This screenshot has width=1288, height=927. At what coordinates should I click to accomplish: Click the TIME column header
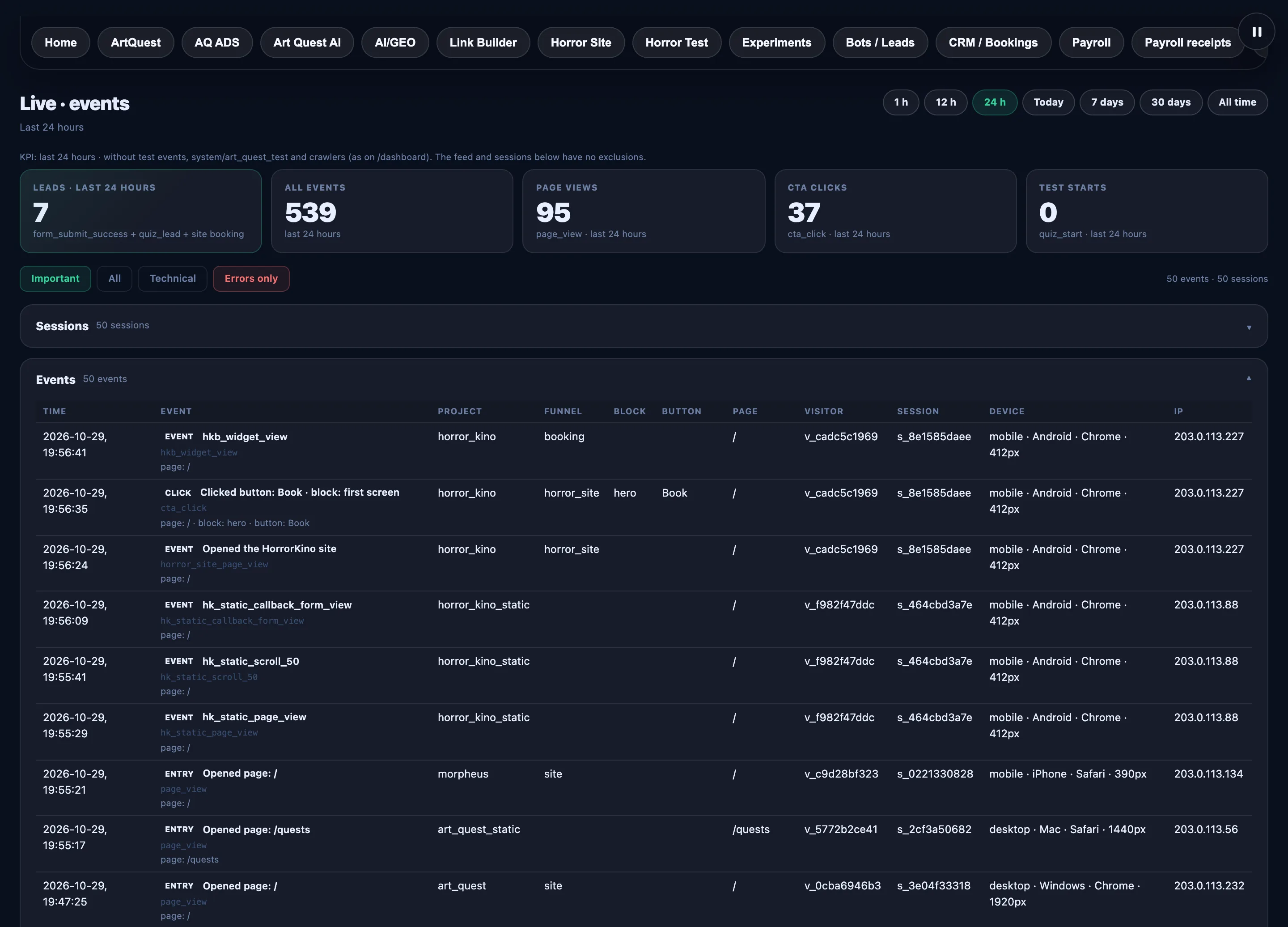tap(55, 411)
